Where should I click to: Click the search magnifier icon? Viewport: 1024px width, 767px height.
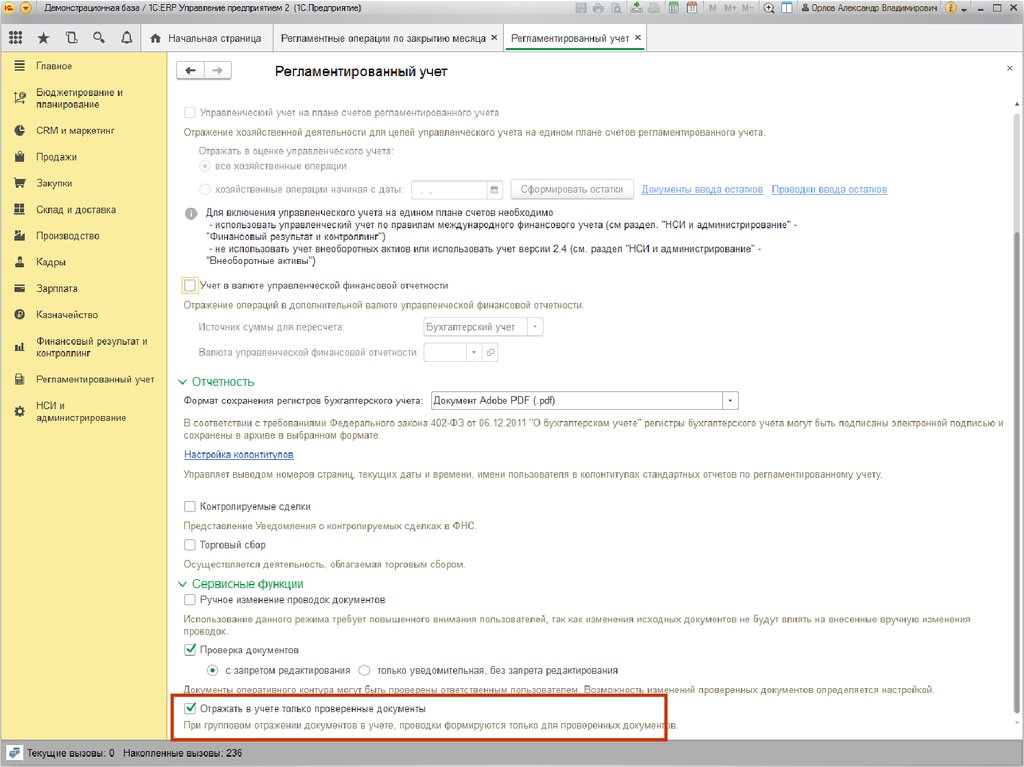[x=98, y=38]
